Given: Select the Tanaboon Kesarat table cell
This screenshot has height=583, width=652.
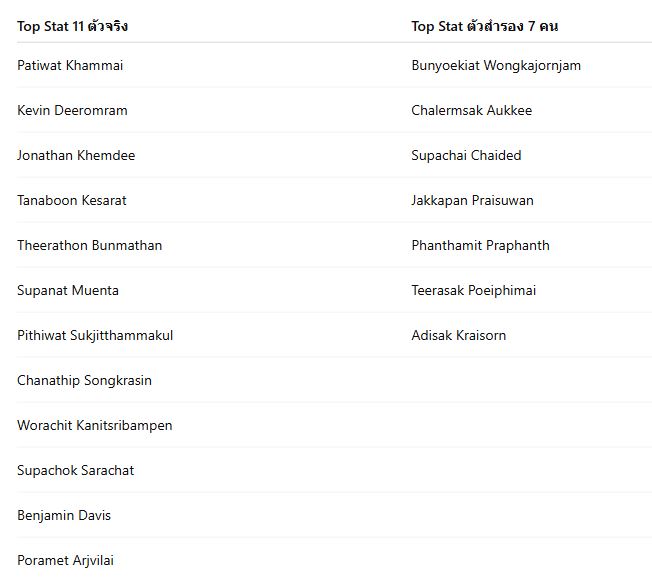Looking at the screenshot, I should (72, 200).
